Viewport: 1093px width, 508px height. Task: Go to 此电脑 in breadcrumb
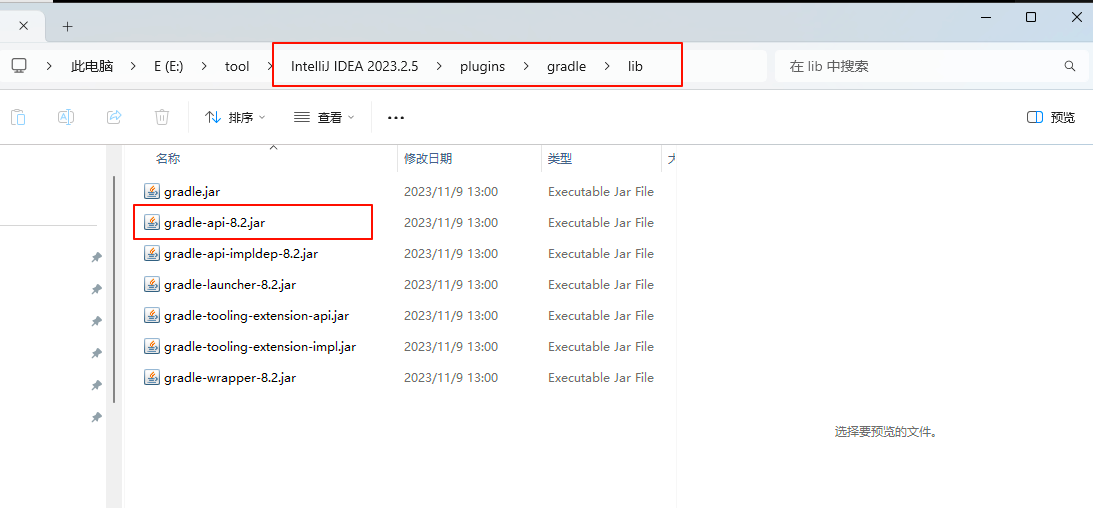(93, 67)
